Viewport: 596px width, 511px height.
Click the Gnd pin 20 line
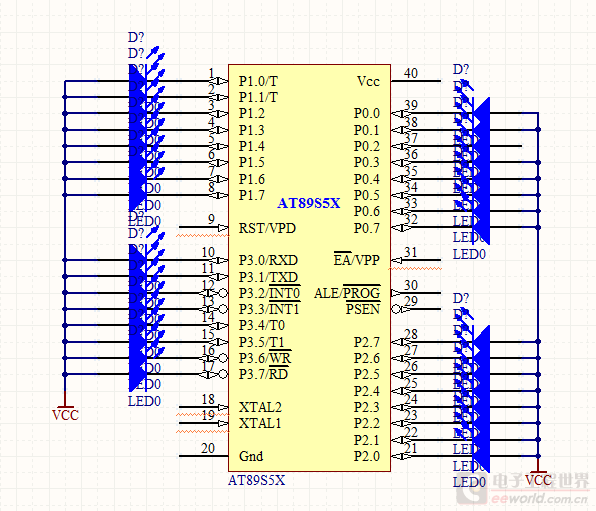[203, 456]
